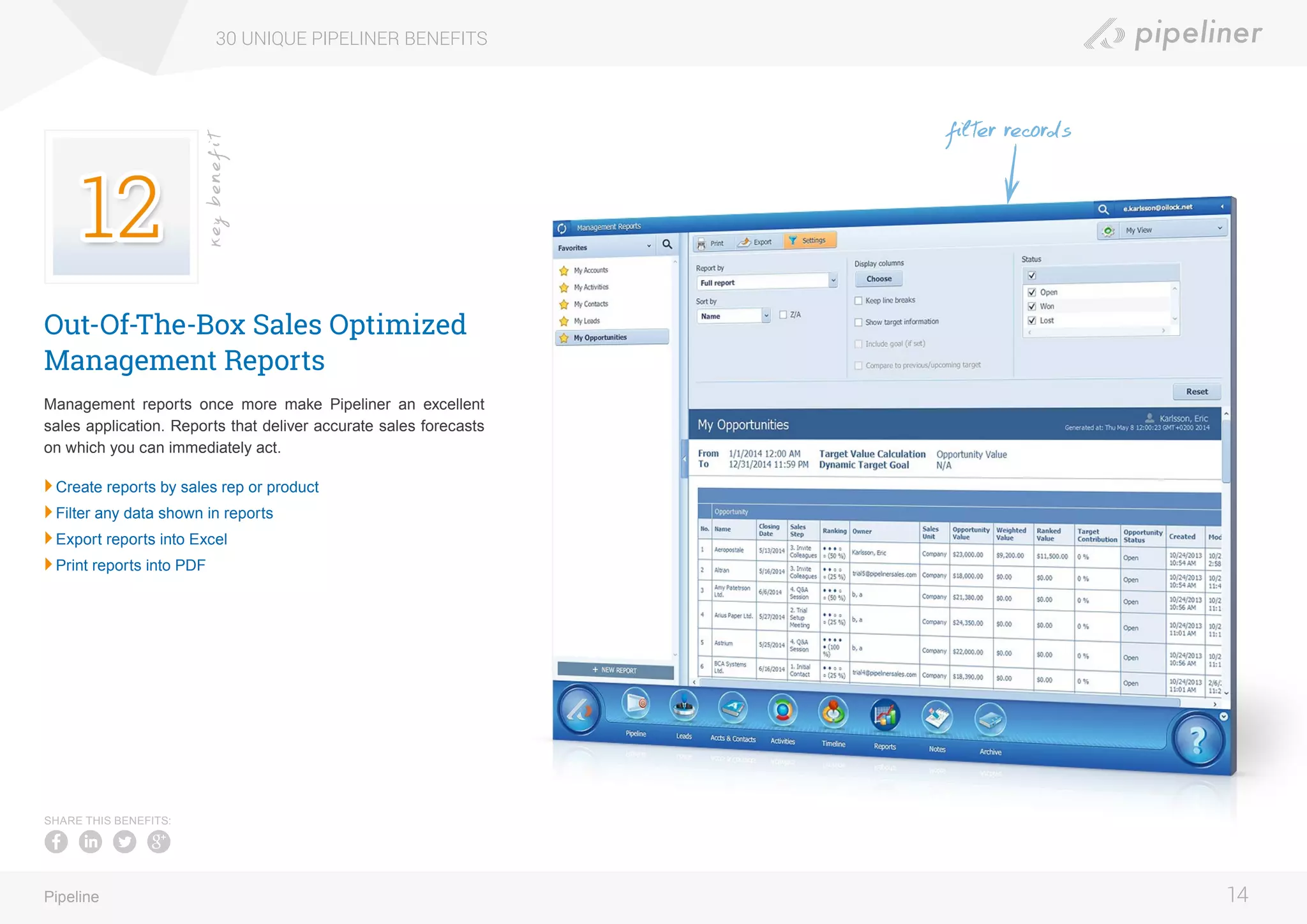Click the large help question mark button

point(1198,740)
